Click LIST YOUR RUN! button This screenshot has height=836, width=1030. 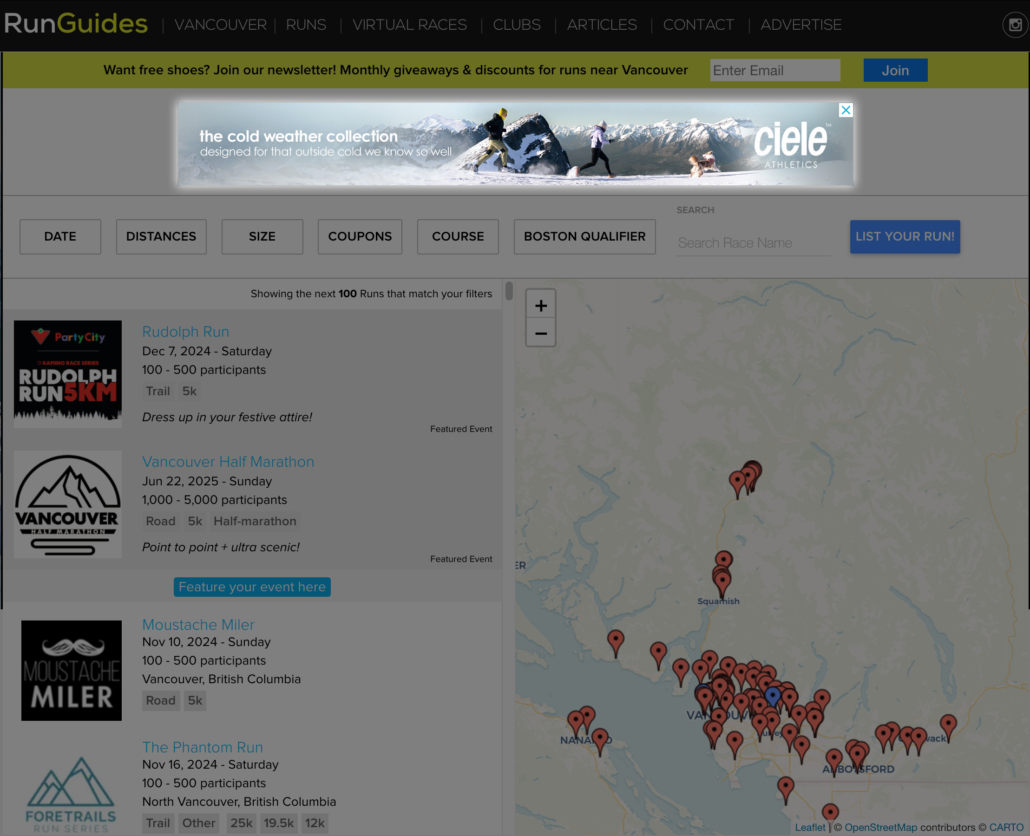pos(905,236)
